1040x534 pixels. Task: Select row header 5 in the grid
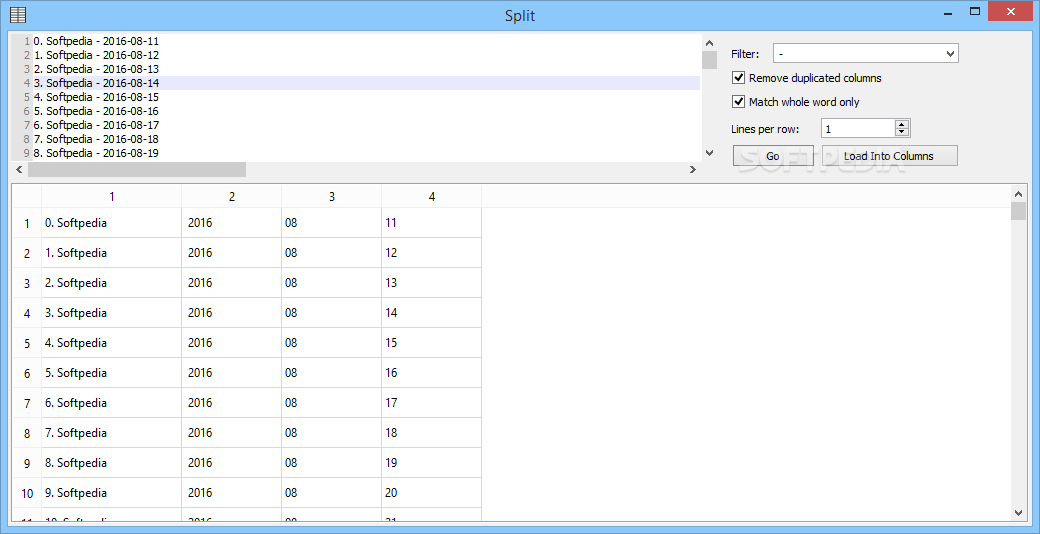tap(27, 343)
